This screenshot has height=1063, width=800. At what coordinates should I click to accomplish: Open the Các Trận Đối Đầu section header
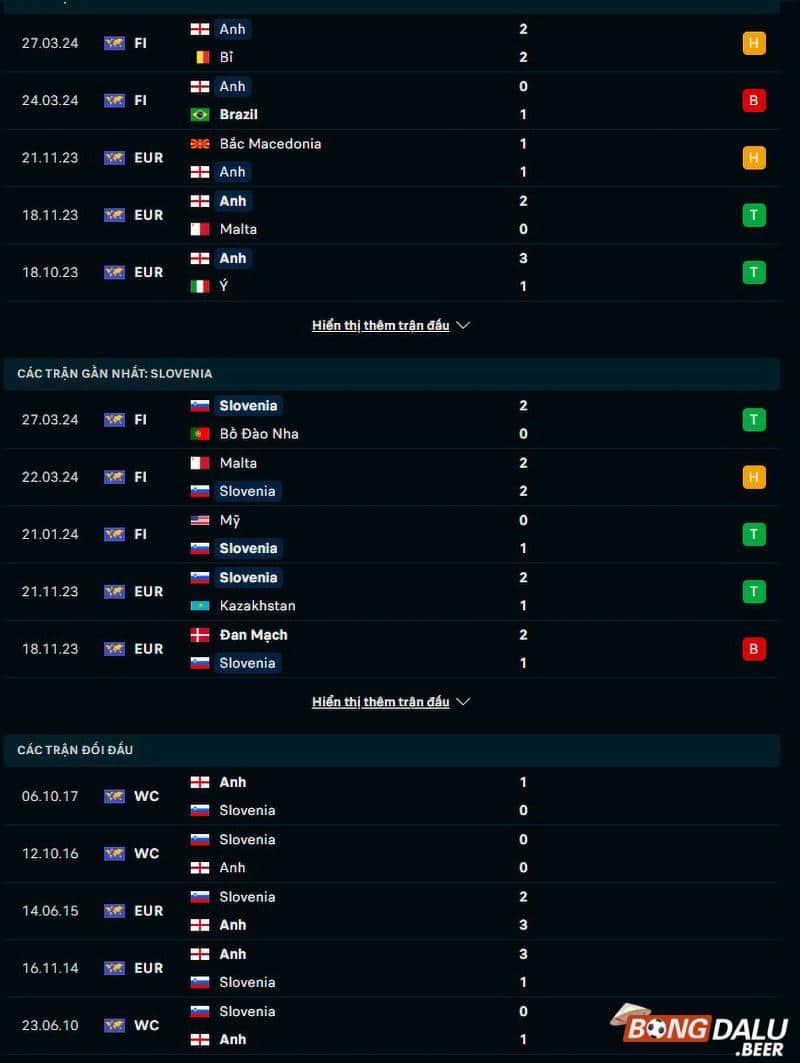click(x=75, y=749)
